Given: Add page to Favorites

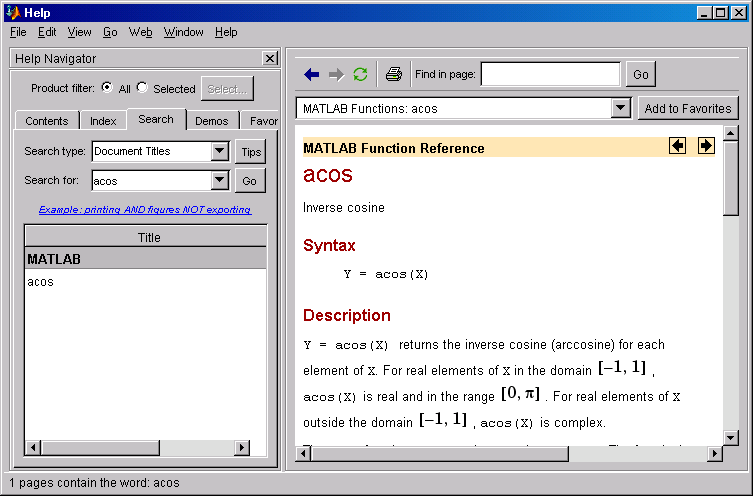Looking at the screenshot, I should (688, 109).
